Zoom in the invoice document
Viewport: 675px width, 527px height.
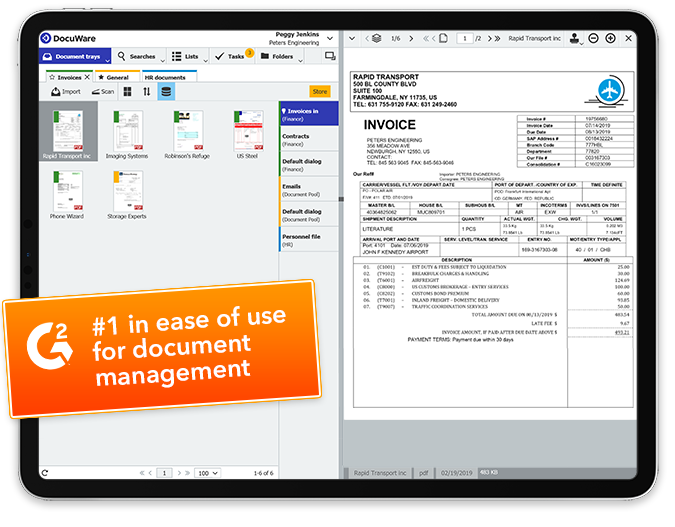pyautogui.click(x=610, y=38)
